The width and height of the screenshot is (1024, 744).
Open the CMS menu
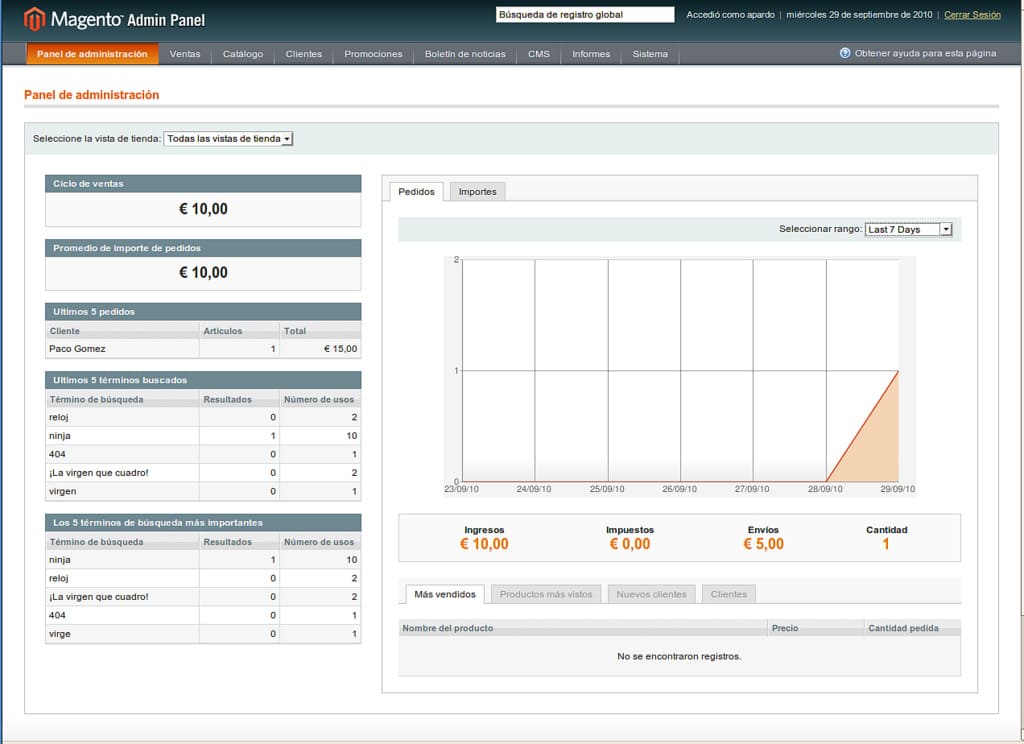(x=539, y=54)
